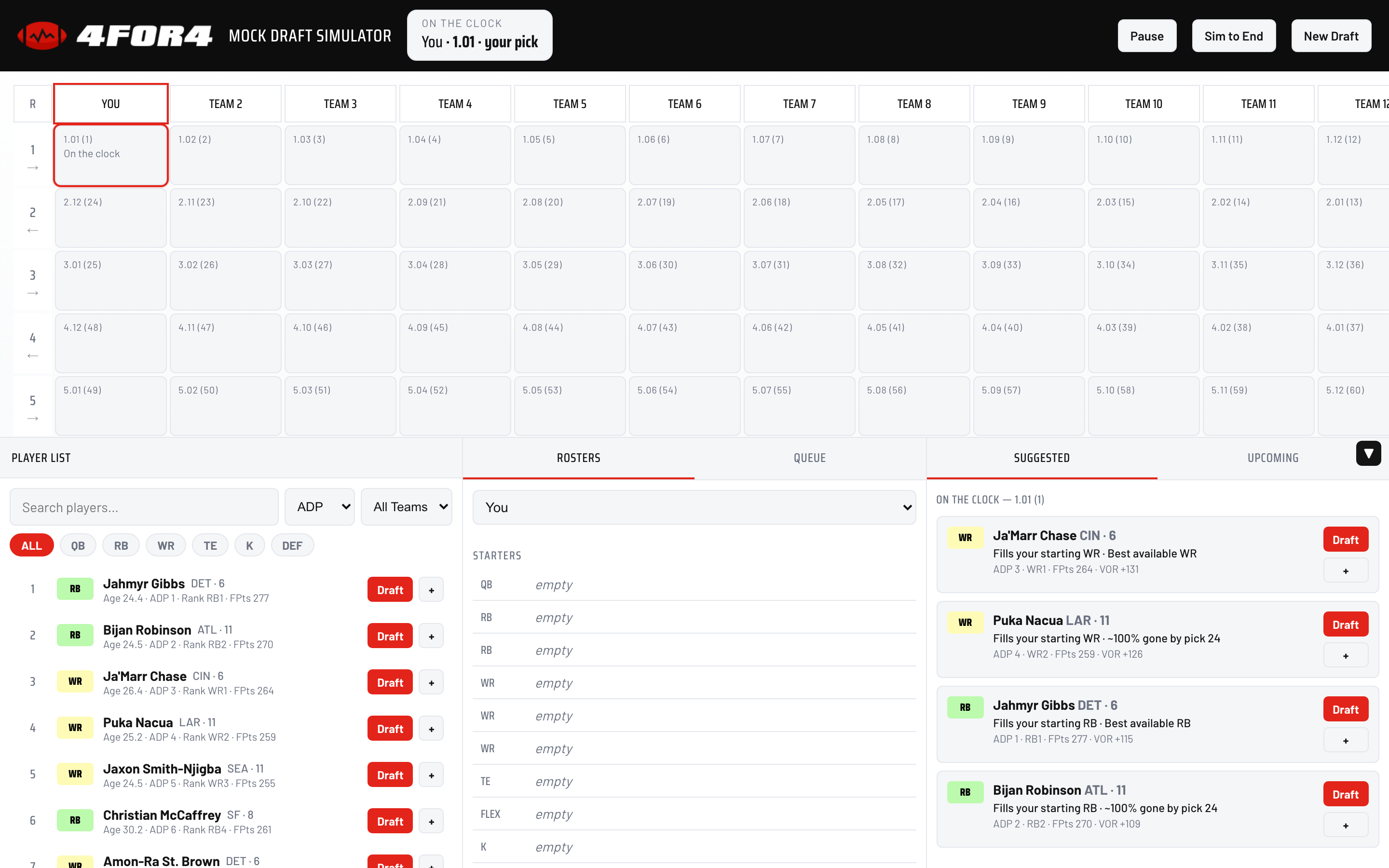Image resolution: width=1389 pixels, height=868 pixels.
Task: Filter player list to K
Action: click(250, 545)
